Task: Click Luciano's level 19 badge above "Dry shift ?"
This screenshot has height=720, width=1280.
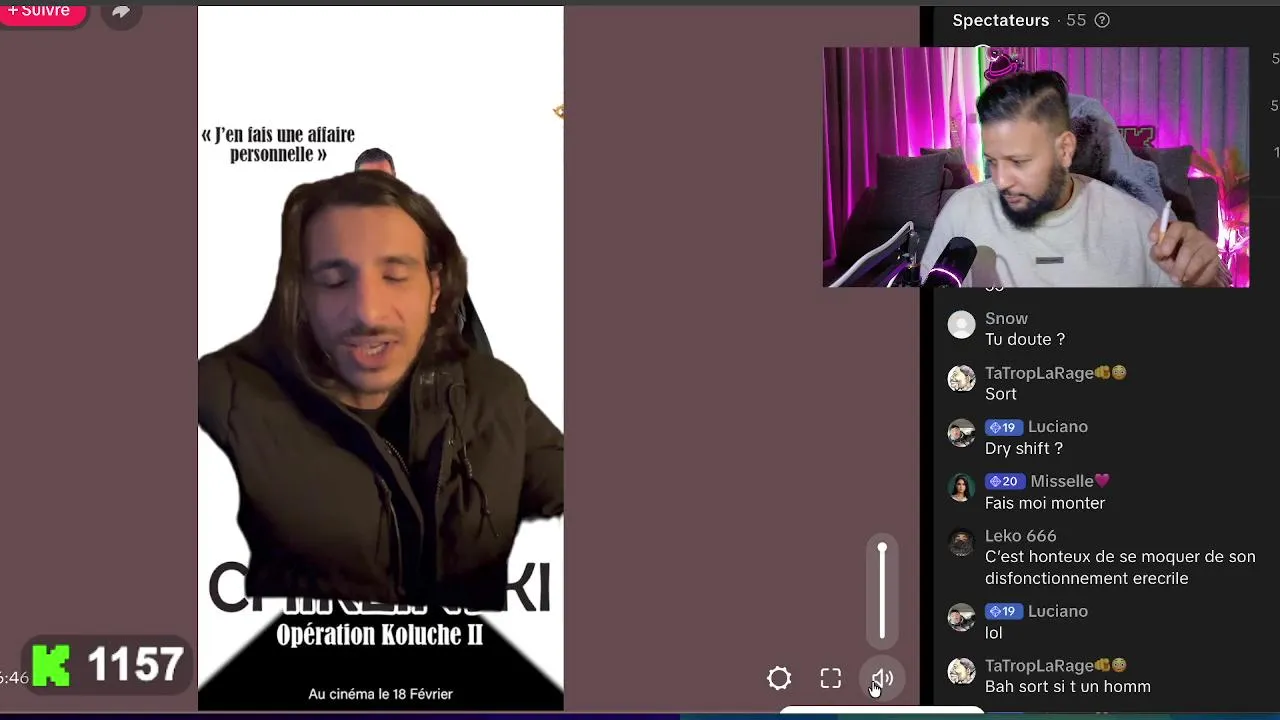Action: (1003, 427)
